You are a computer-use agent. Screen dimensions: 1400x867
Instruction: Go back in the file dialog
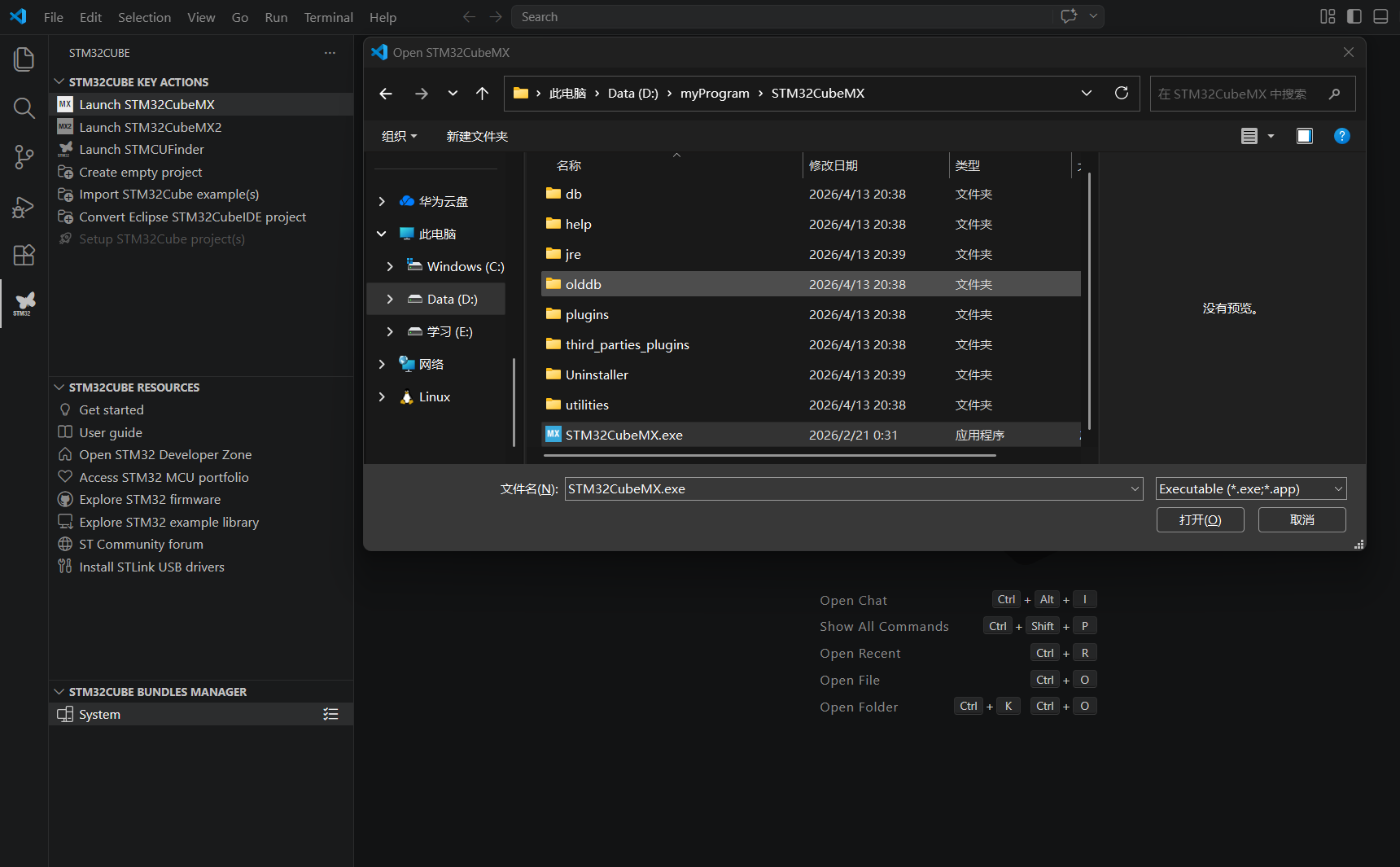click(x=386, y=94)
